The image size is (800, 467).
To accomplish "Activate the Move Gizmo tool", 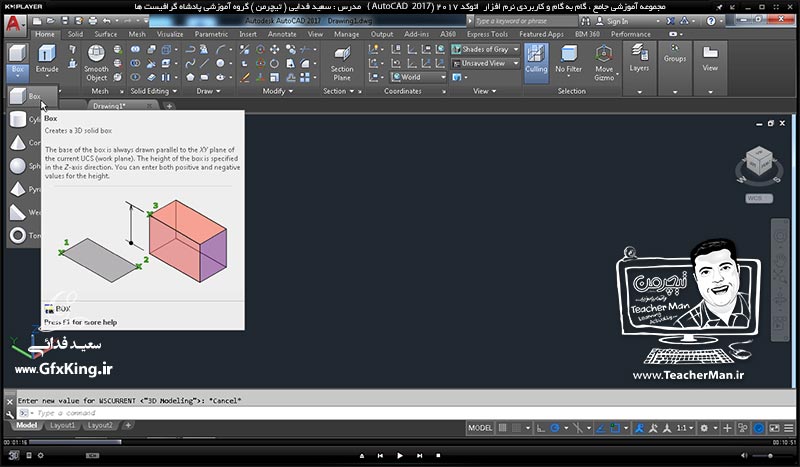I will tap(604, 63).
